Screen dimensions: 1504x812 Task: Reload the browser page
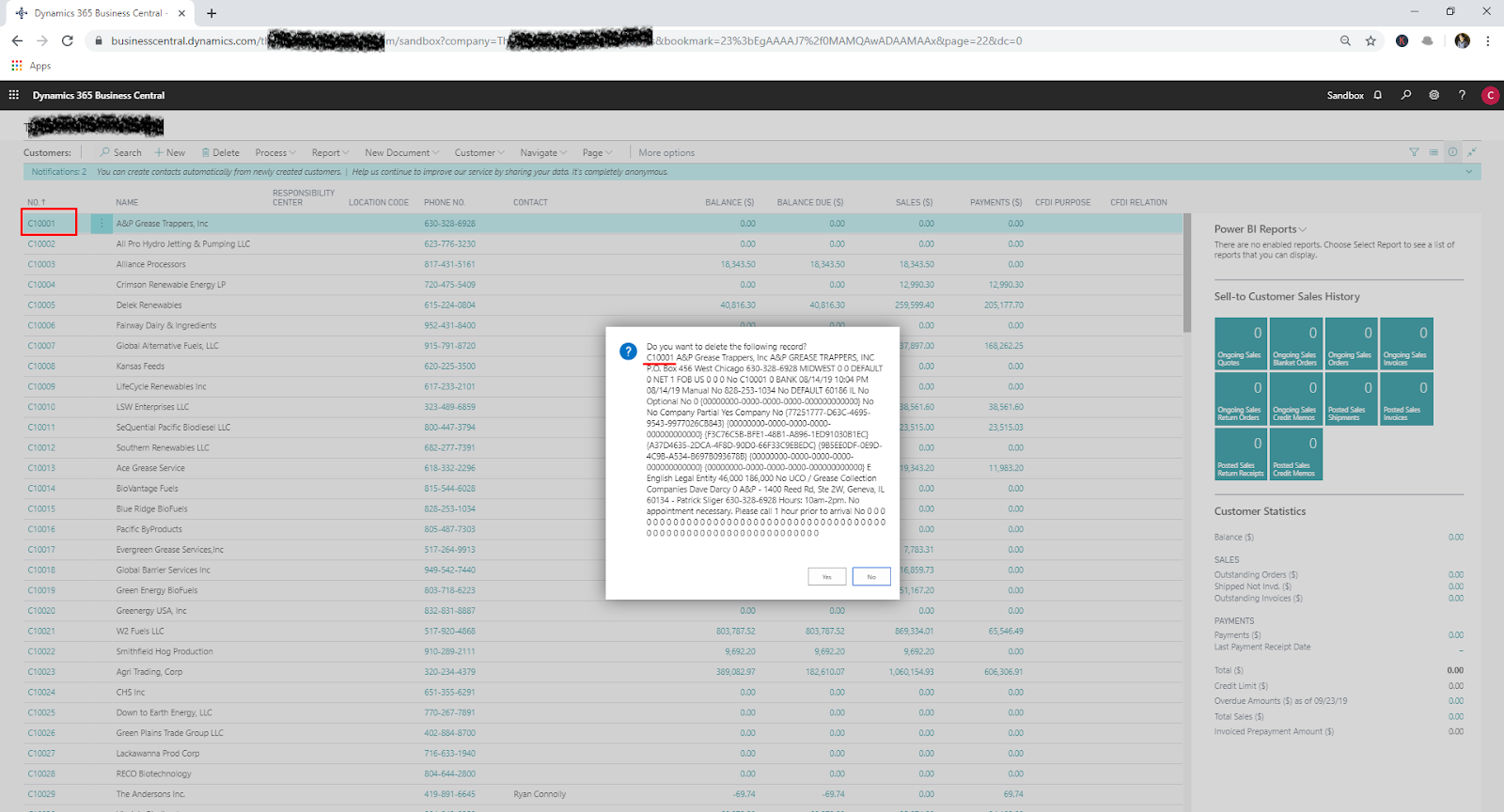(x=67, y=40)
